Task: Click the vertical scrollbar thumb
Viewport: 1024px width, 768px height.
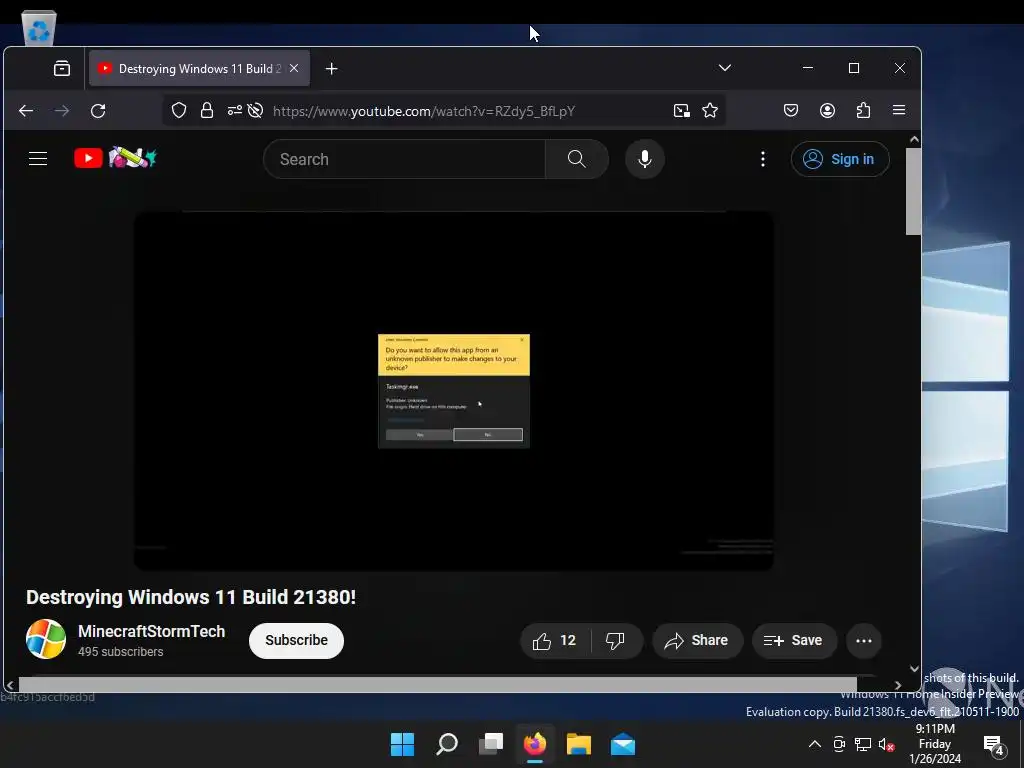Action: pyautogui.click(x=914, y=191)
